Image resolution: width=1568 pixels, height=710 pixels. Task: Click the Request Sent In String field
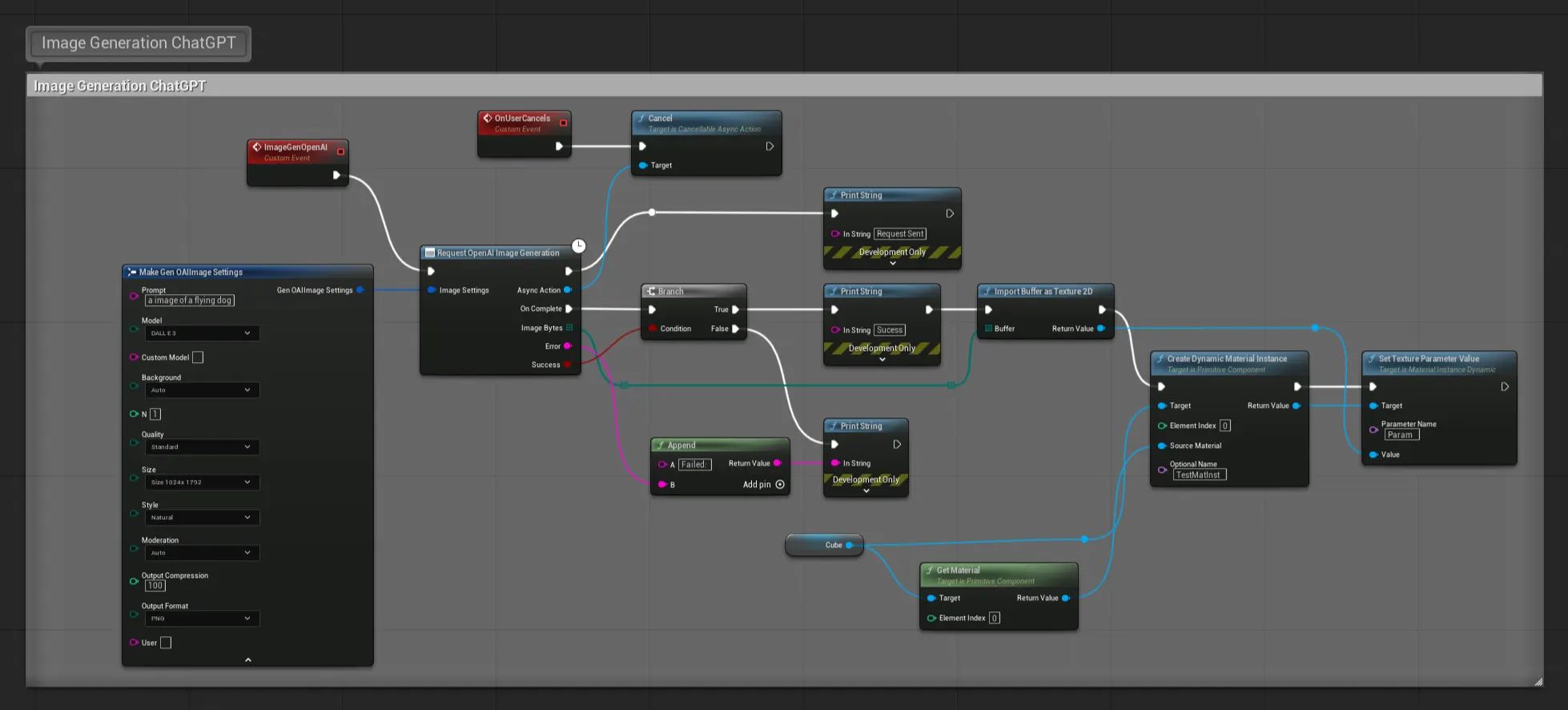tap(900, 234)
